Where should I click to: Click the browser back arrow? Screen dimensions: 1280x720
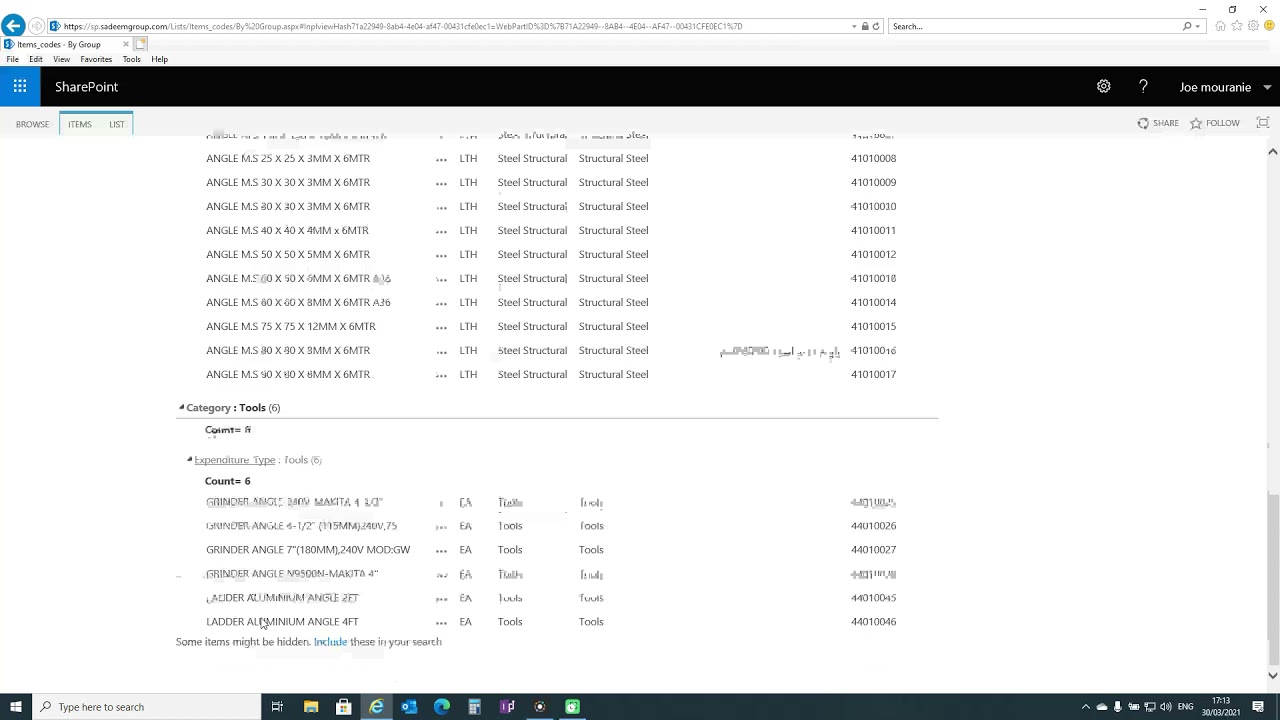13,26
